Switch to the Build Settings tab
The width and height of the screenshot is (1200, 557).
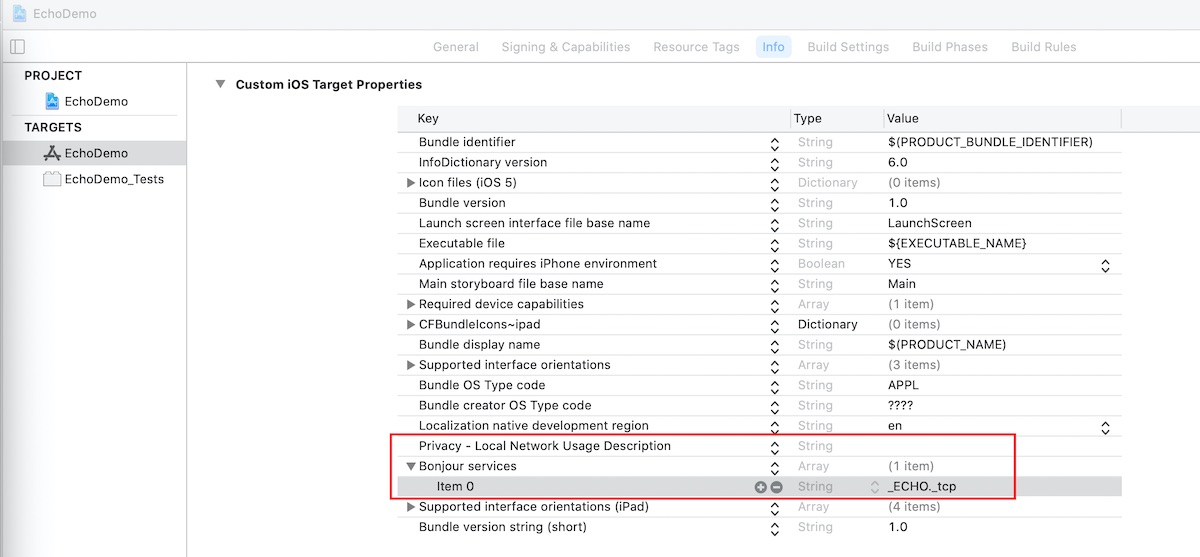pos(848,47)
